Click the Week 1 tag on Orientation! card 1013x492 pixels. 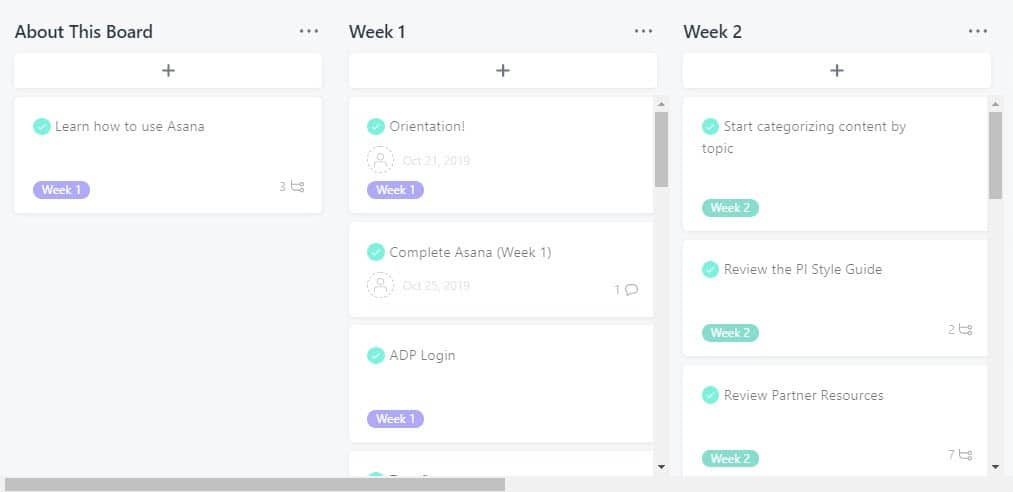(x=395, y=190)
